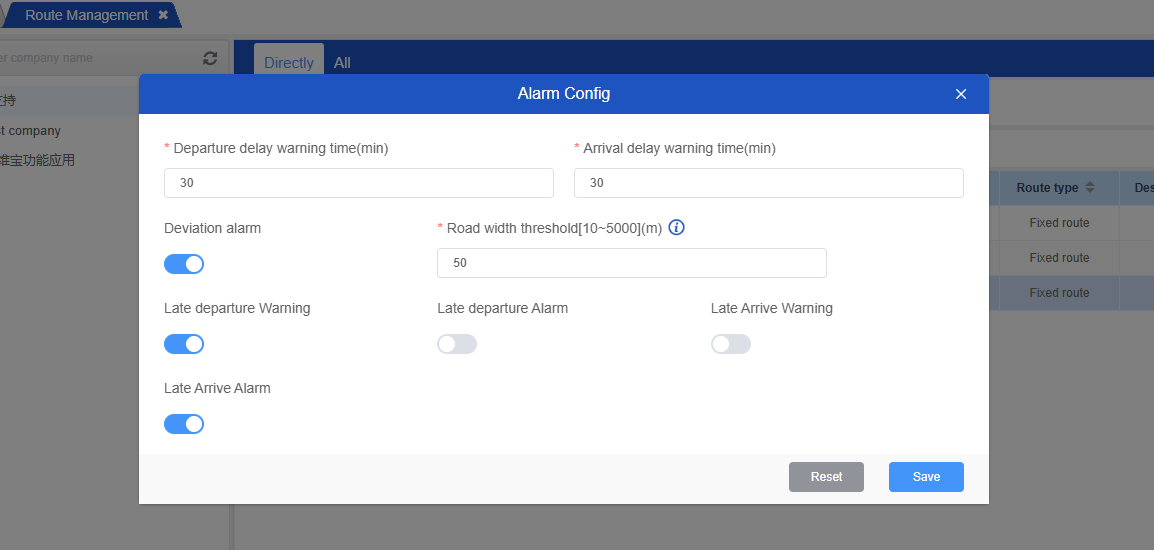1154x550 pixels.
Task: Switch to the All tab
Action: point(342,62)
